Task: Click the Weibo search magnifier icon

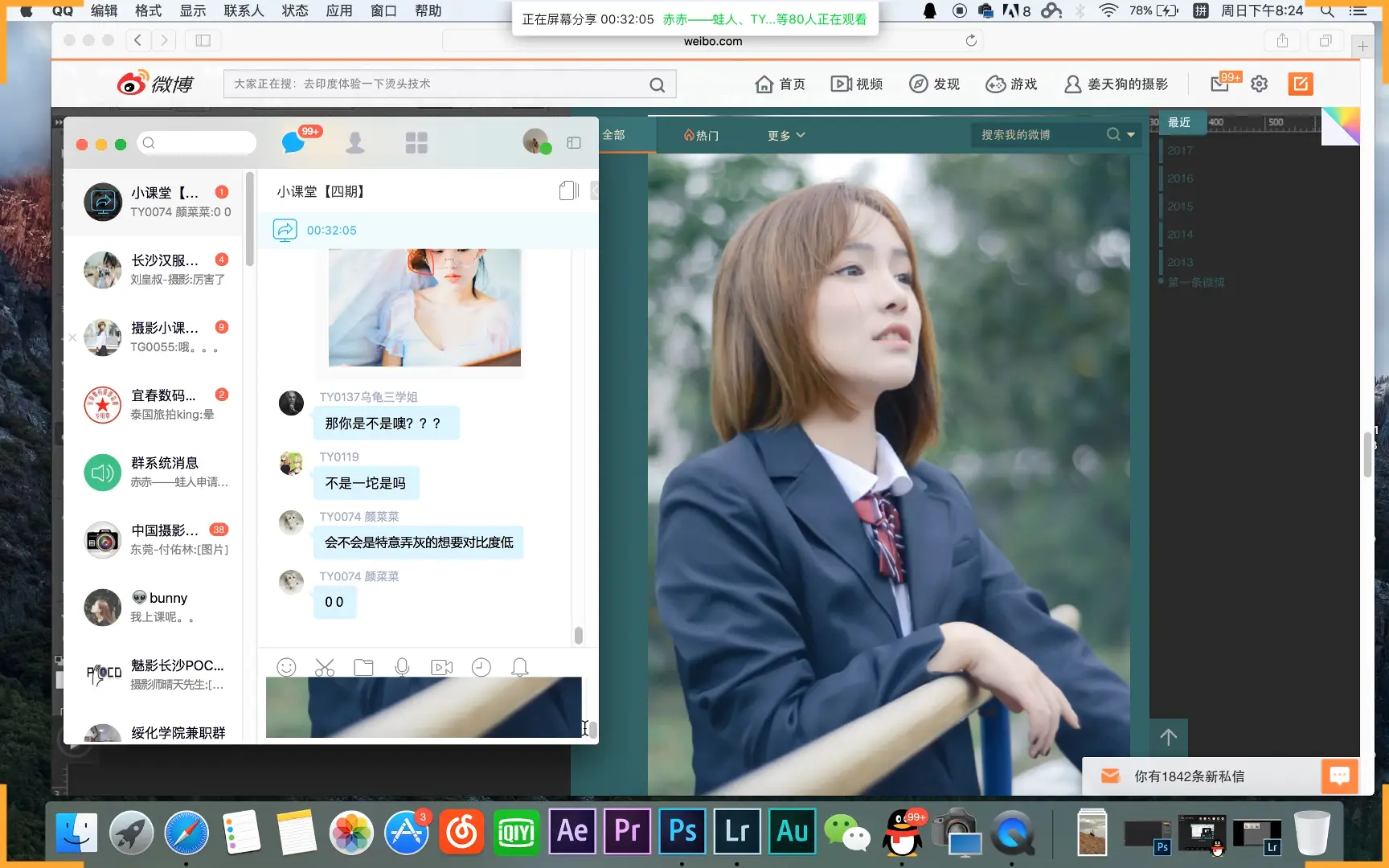Action: coord(657,84)
